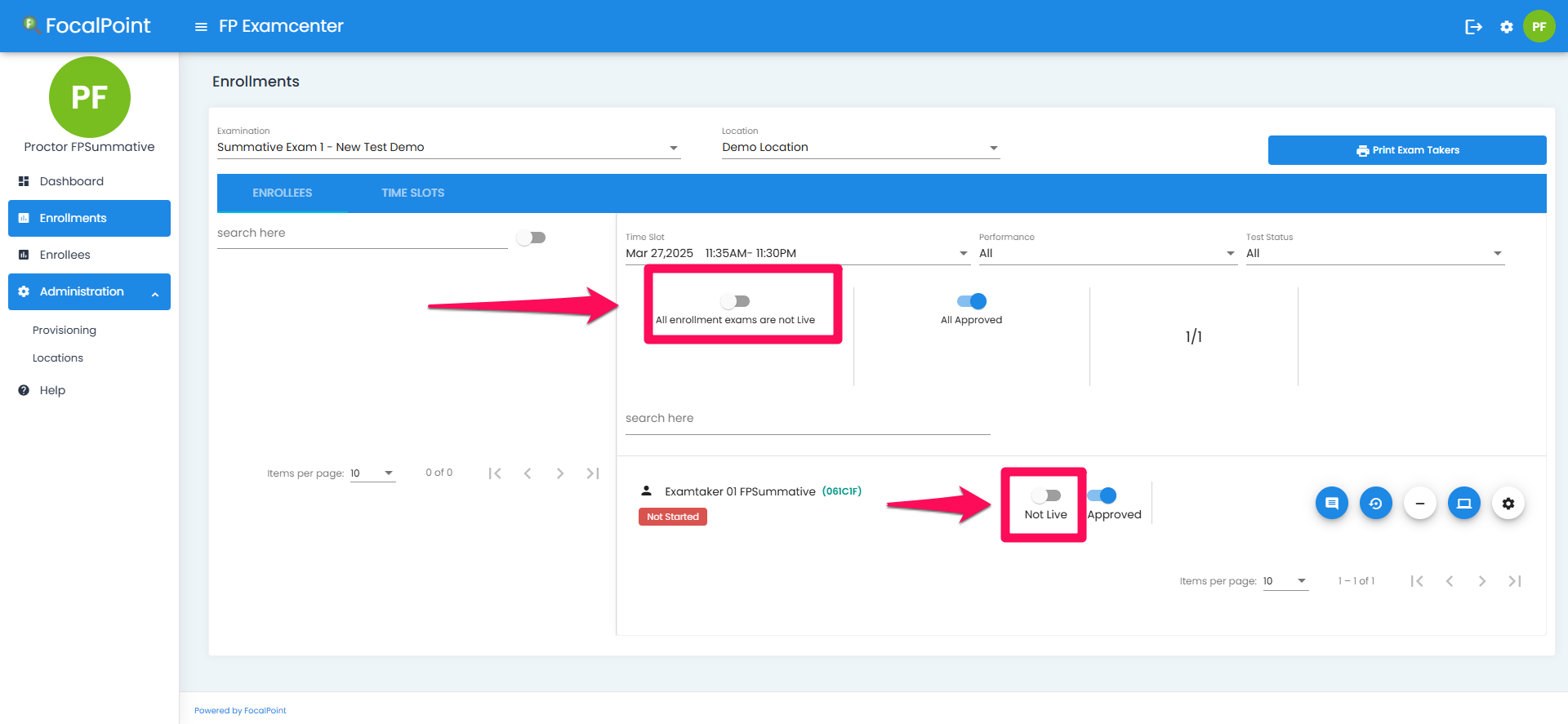Open Dashboard in the sidebar

89,181
